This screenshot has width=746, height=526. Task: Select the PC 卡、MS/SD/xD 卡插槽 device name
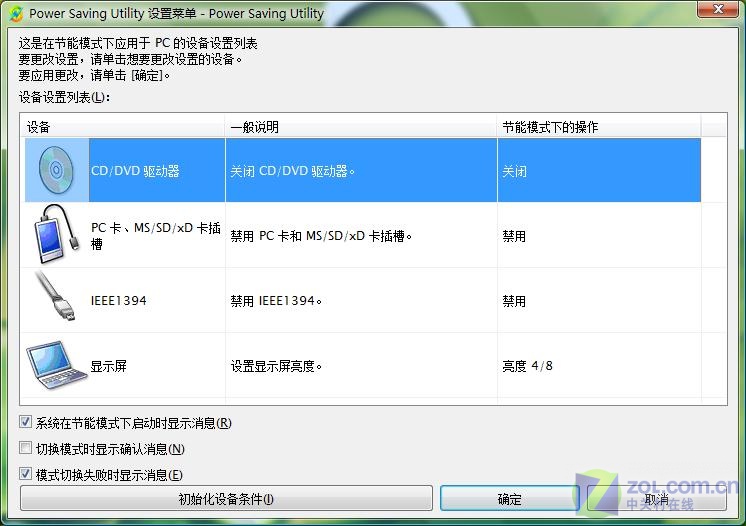point(156,236)
